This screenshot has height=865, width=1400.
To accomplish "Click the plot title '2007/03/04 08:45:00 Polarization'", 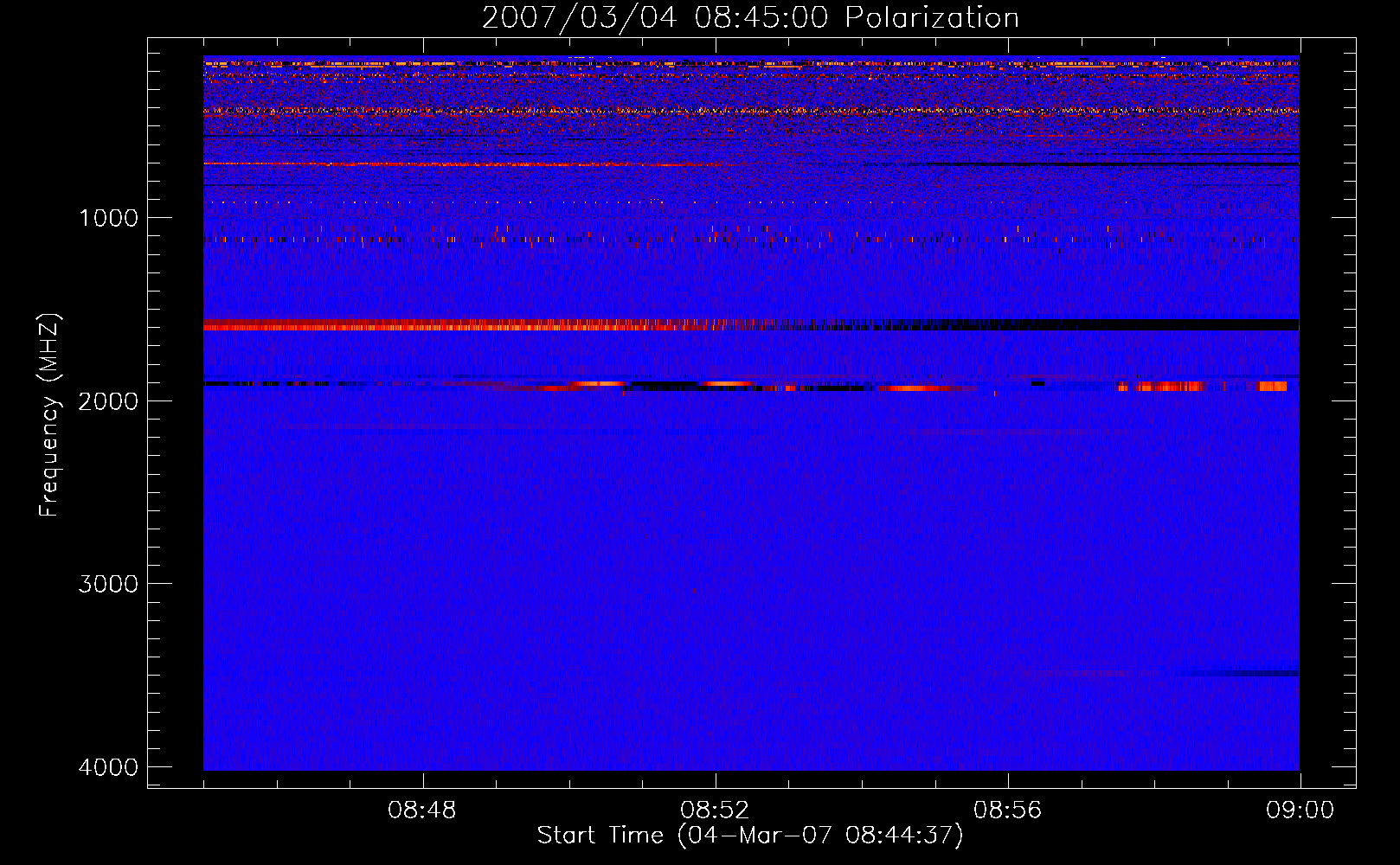I will [750, 18].
